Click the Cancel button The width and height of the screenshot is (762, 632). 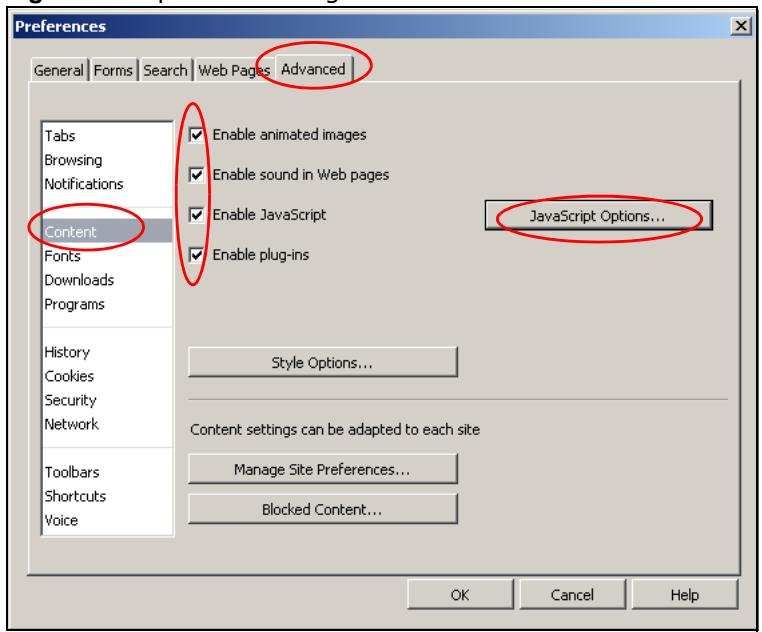572,595
